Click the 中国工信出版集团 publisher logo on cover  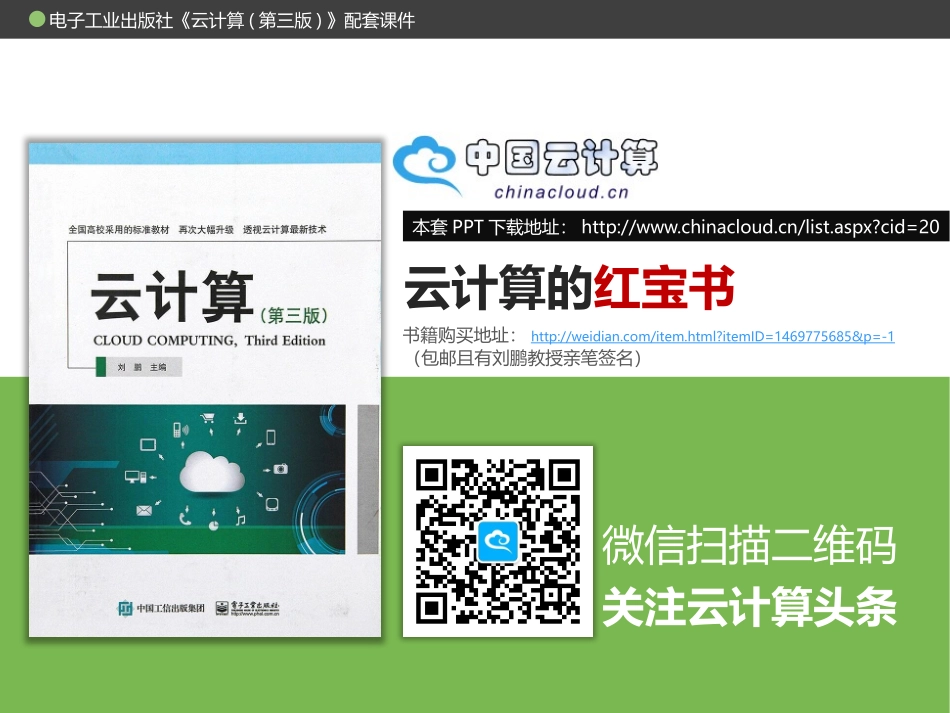pos(161,608)
